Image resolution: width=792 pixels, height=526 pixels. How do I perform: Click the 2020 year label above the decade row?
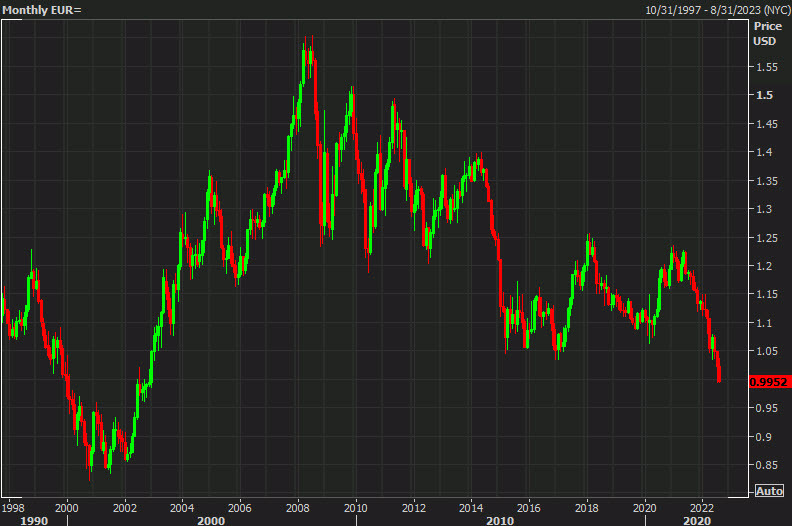pyautogui.click(x=645, y=508)
